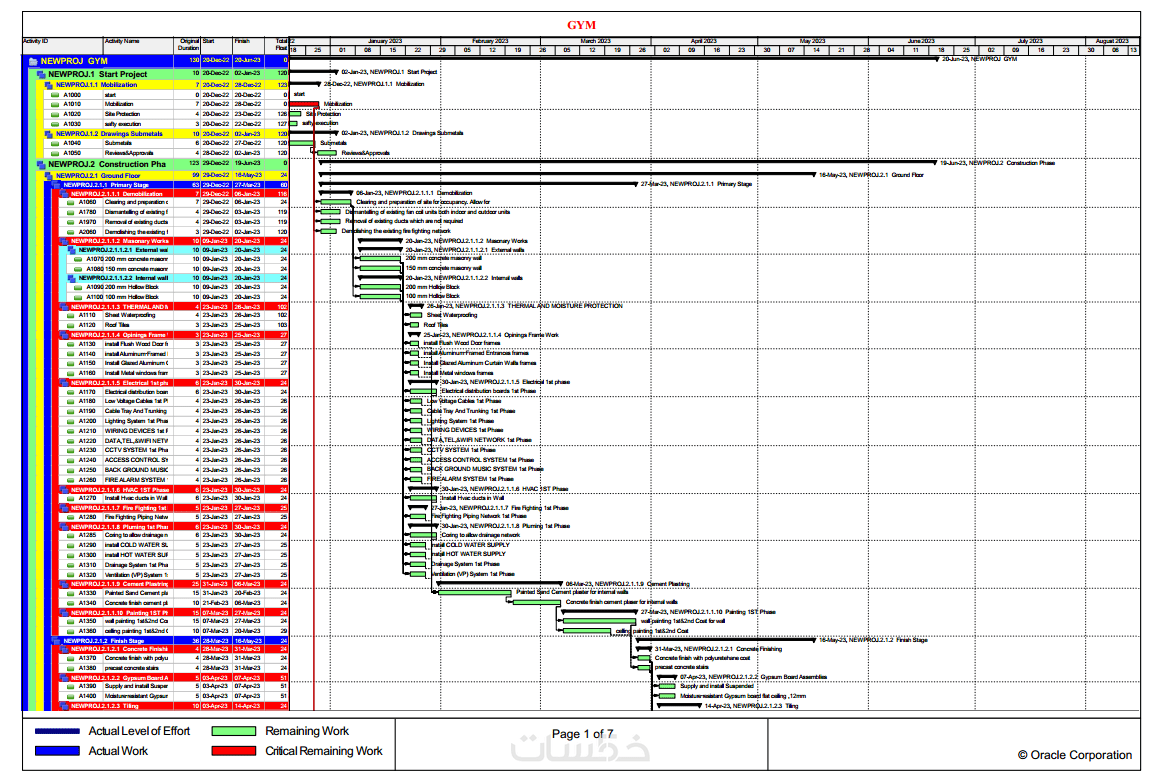The image size is (1161, 778).
Task: Click the Actual Level of Effort legend swatch
Action: (57, 731)
